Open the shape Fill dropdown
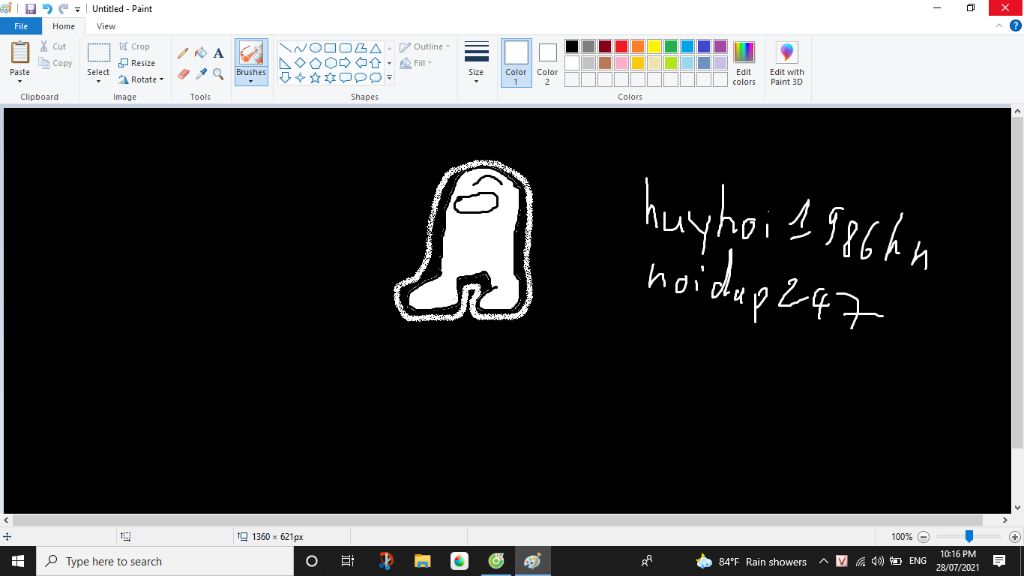This screenshot has width=1024, height=576. point(416,63)
